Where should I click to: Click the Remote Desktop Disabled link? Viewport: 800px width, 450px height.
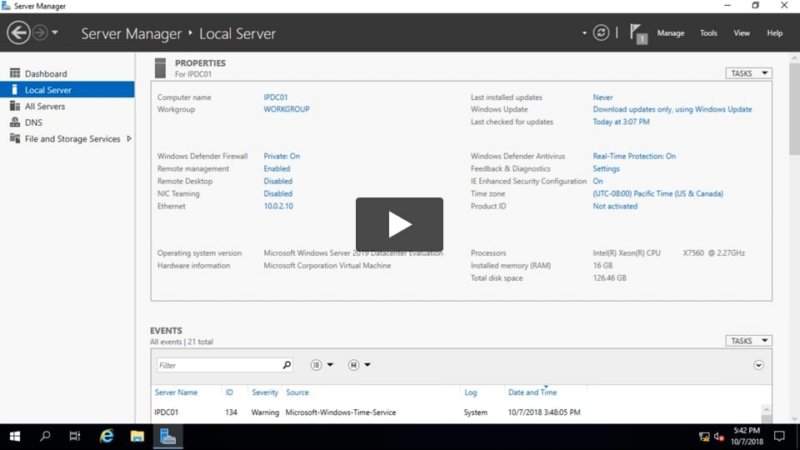[x=278, y=181]
